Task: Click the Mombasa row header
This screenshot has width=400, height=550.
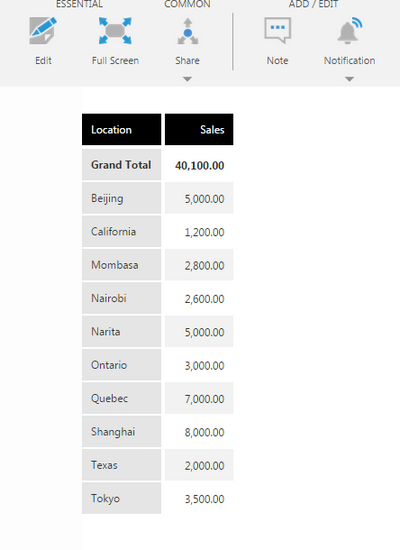Action: [121, 265]
